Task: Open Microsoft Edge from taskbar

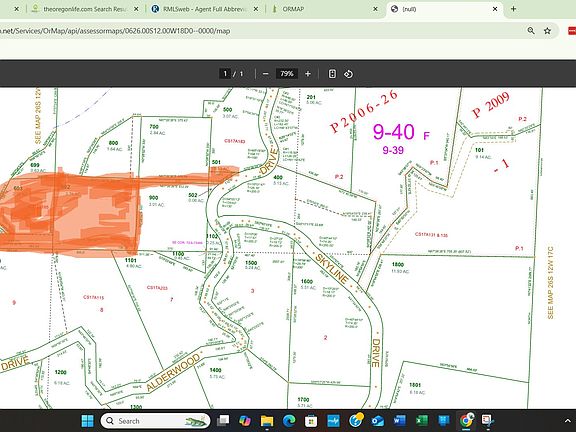Action: tap(289, 421)
